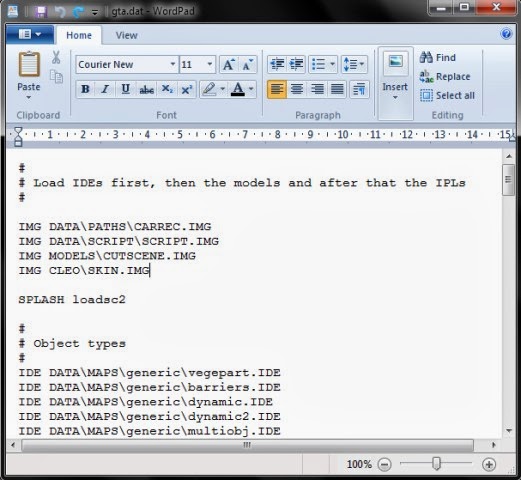Screen dimensions: 521x480
Task: Open the Paragraph settings icon
Action: tap(359, 89)
